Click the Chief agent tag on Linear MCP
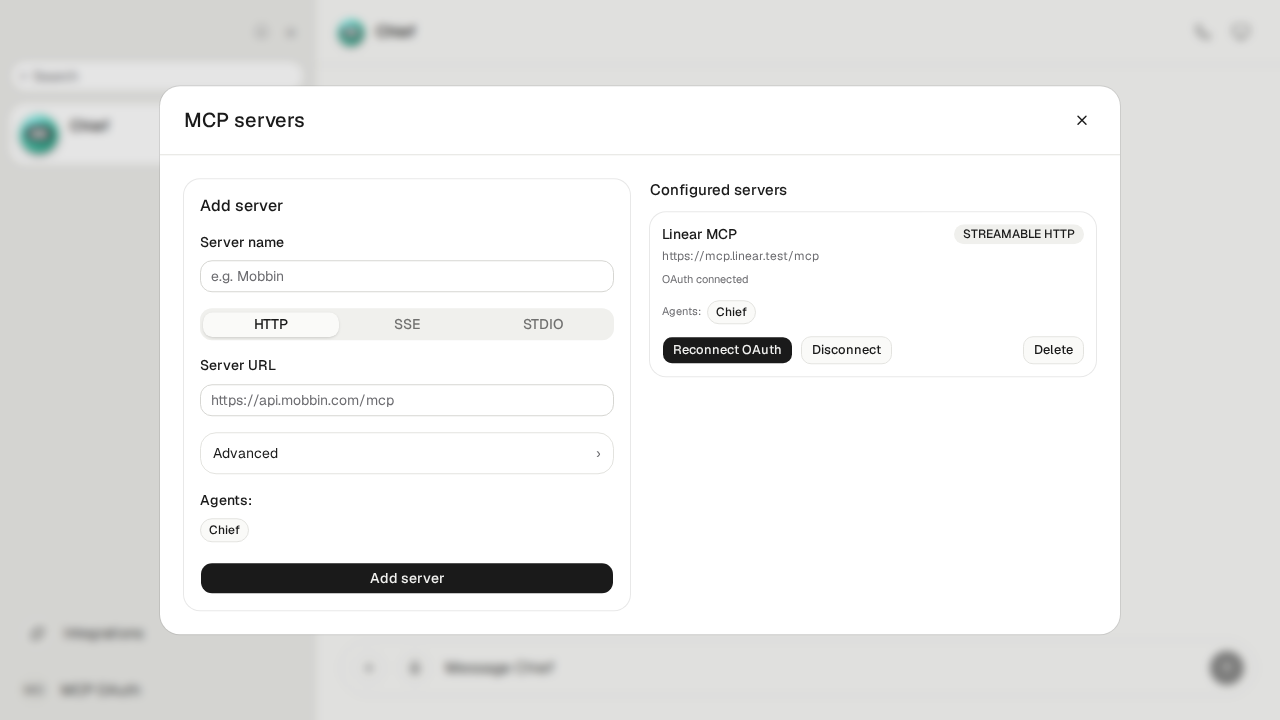Screen dimensions: 1280x720 (x=731, y=312)
